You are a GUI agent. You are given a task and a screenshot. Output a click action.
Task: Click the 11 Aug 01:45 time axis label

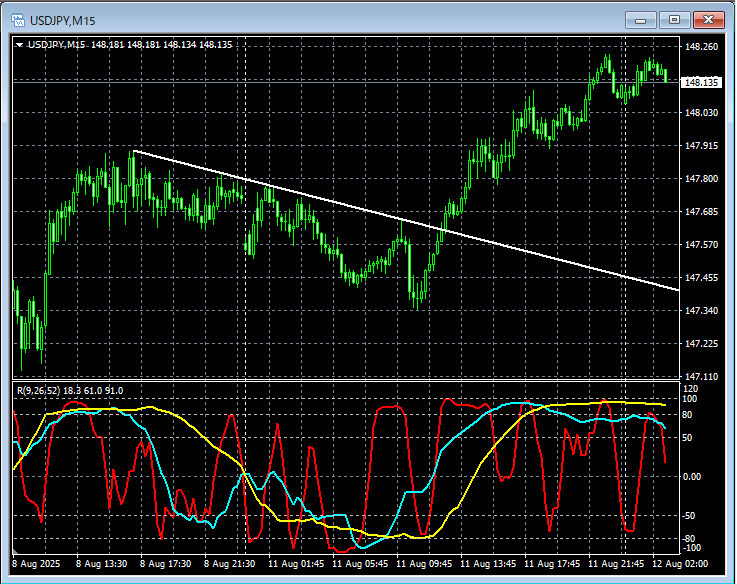coord(296,563)
